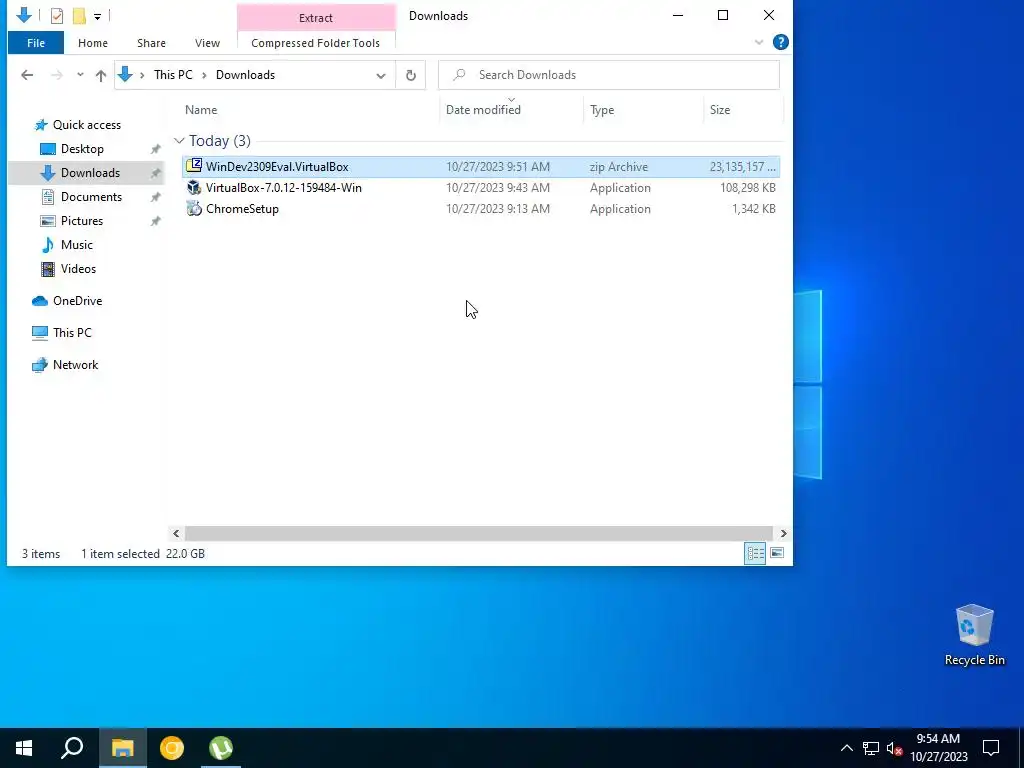Click the 10/27/2023 9:13 AM date cell
Screen dimensions: 1024x768
[x=498, y=209]
